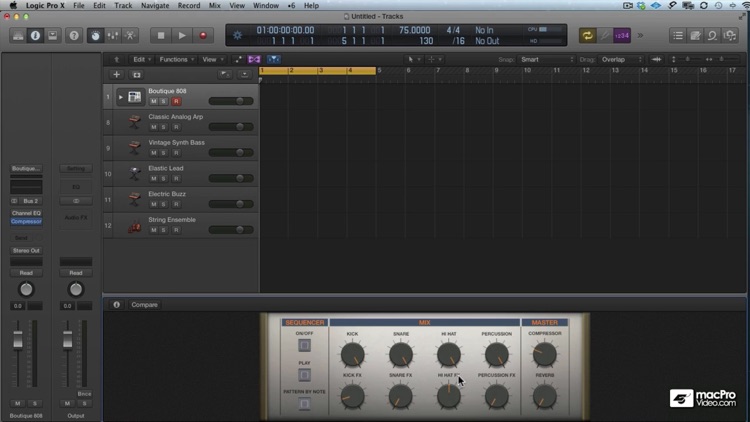Open the Media Browser button
This screenshot has width=750, height=422.
730,35
